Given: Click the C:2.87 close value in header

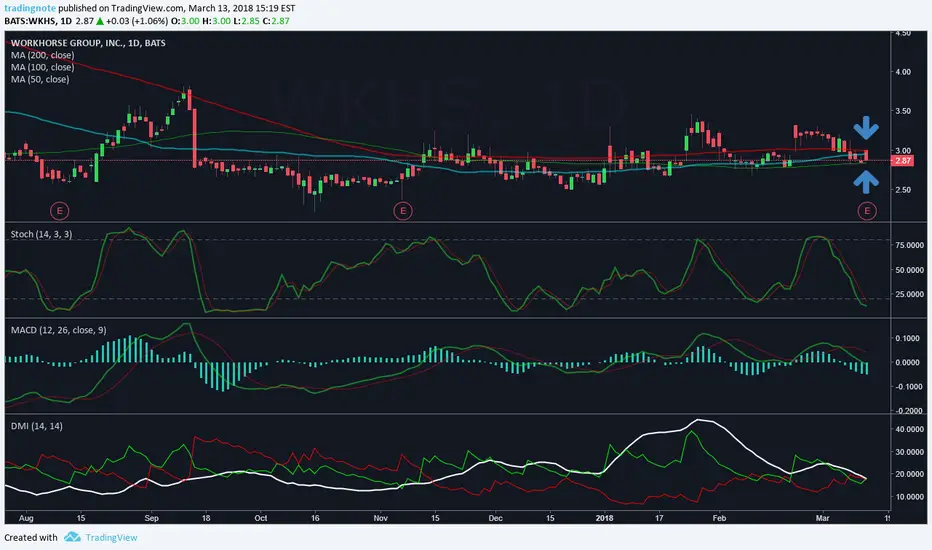Looking at the screenshot, I should click(276, 21).
